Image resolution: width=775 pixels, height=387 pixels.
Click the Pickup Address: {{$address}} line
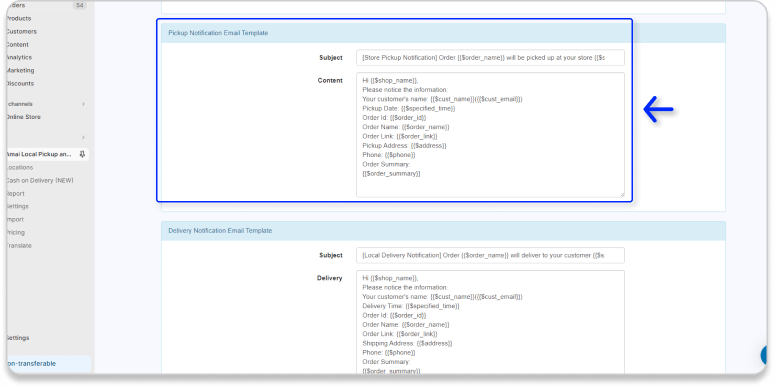[404, 146]
